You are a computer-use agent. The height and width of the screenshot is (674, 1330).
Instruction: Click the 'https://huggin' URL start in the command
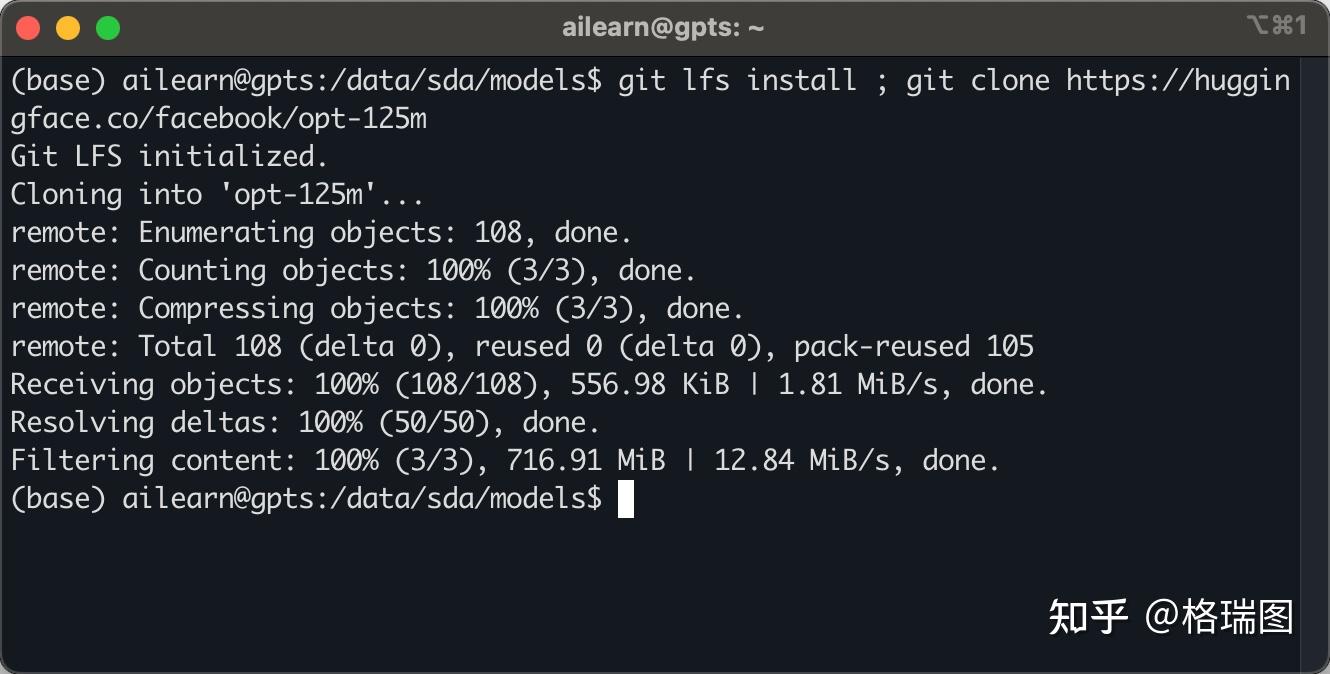pos(1177,80)
